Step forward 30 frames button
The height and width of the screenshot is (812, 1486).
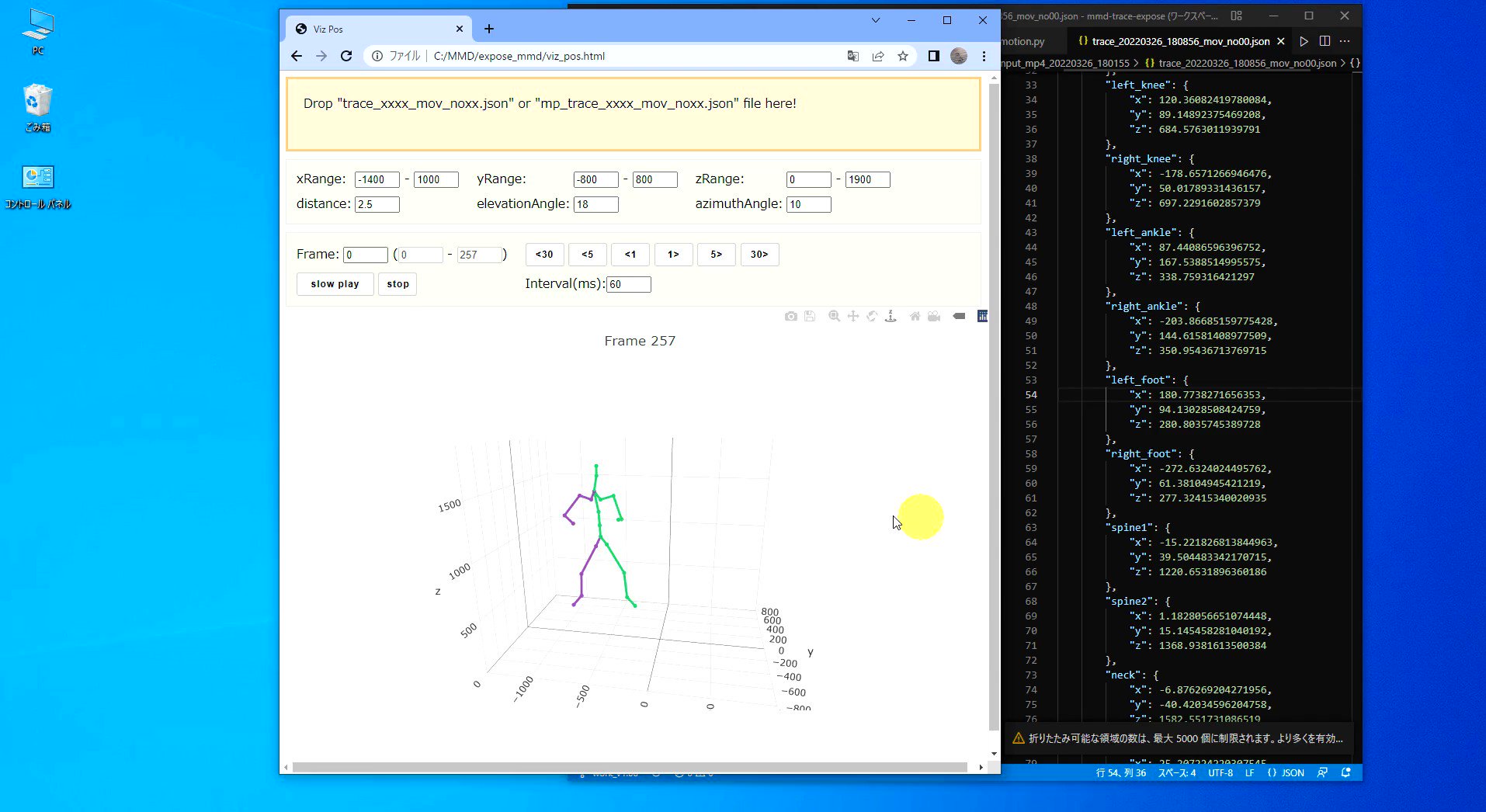coord(759,255)
